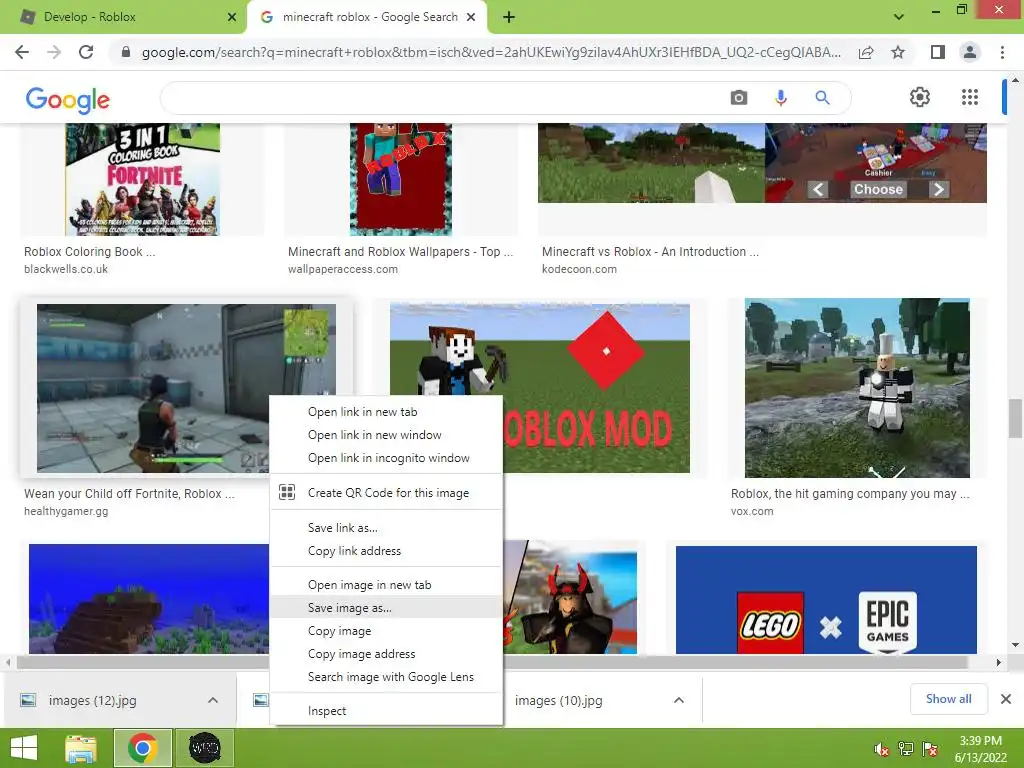Select Open link in incognito window
Screen dimensions: 1024x768
coord(386,458)
